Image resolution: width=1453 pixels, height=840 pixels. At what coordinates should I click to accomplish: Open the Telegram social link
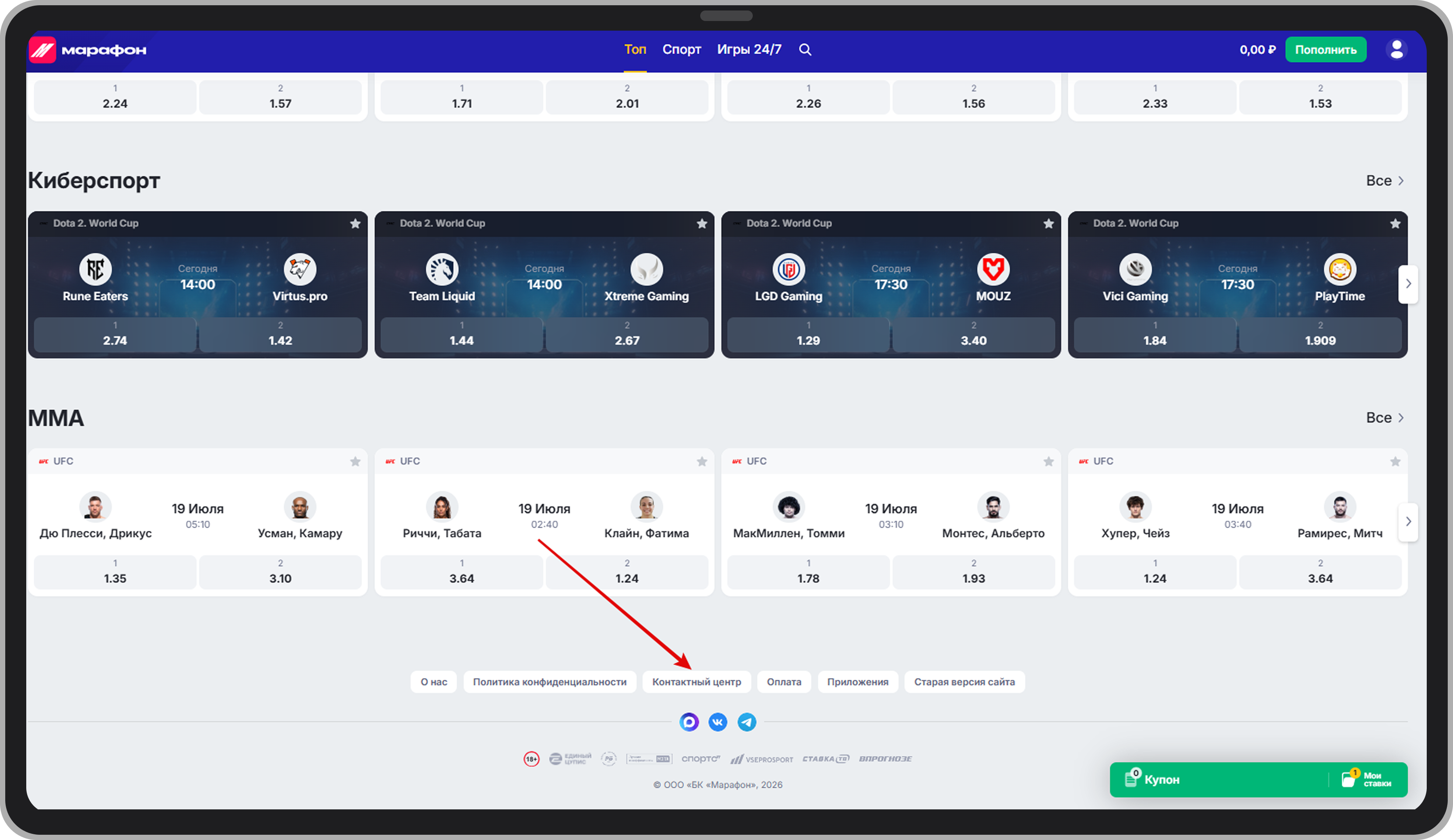pos(747,722)
